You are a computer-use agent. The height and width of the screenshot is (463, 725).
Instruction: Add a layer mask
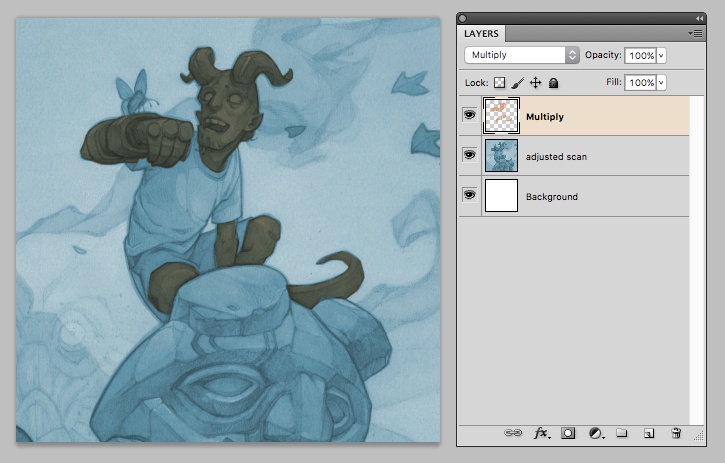click(x=568, y=433)
